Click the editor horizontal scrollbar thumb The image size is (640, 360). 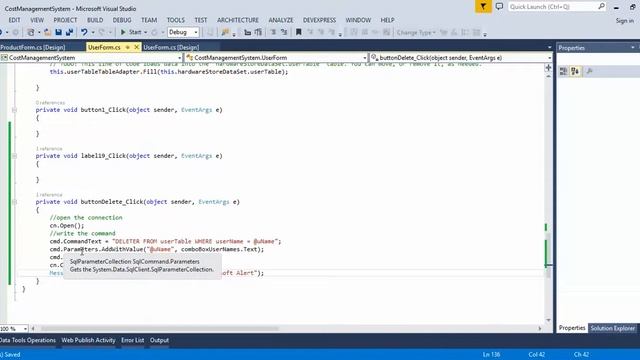(160, 329)
